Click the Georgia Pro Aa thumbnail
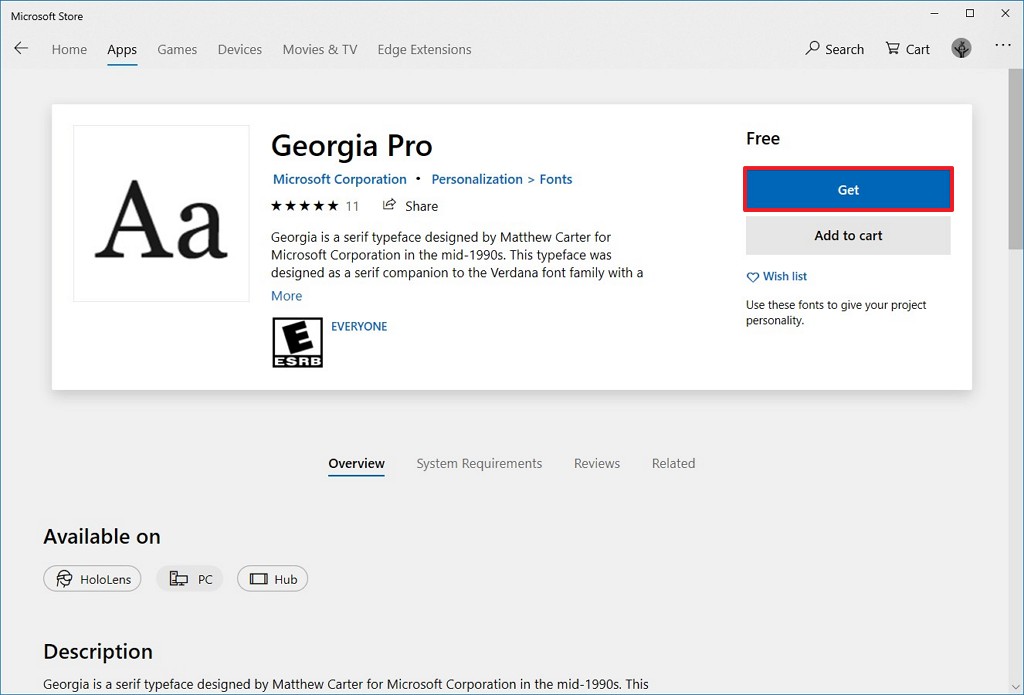This screenshot has height=695, width=1024. coord(161,214)
